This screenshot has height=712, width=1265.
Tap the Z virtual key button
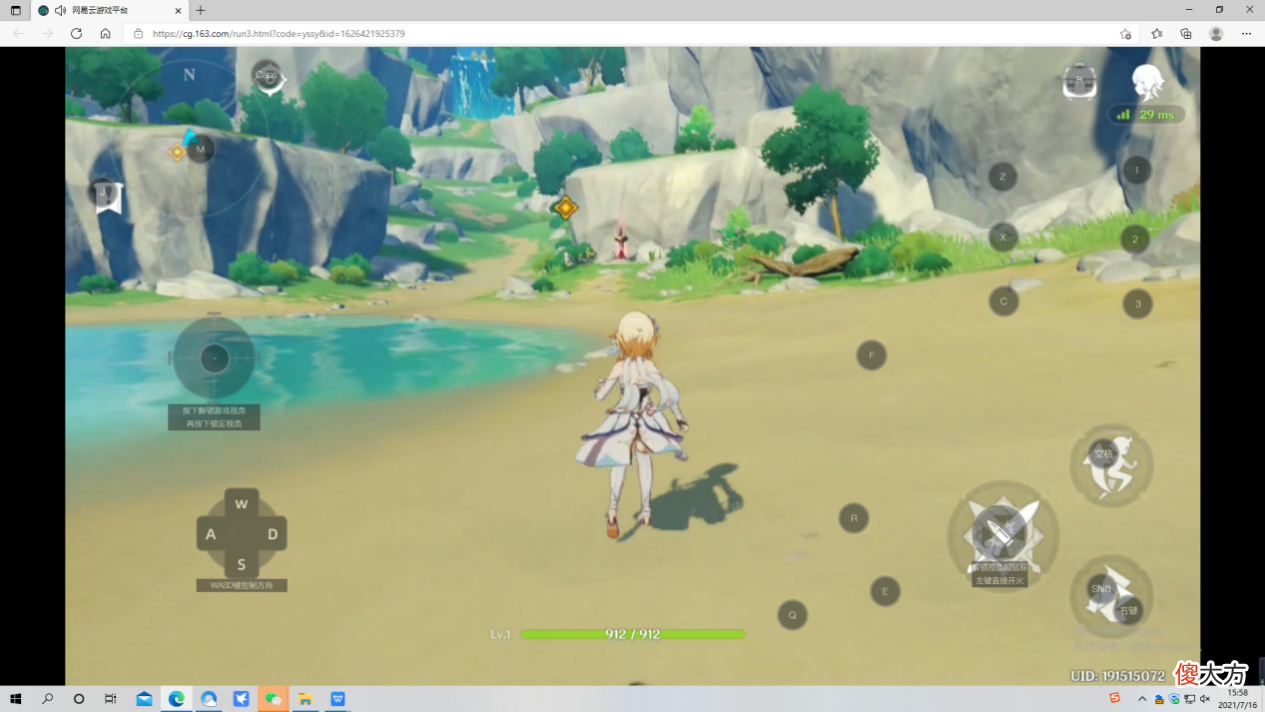pos(1002,177)
